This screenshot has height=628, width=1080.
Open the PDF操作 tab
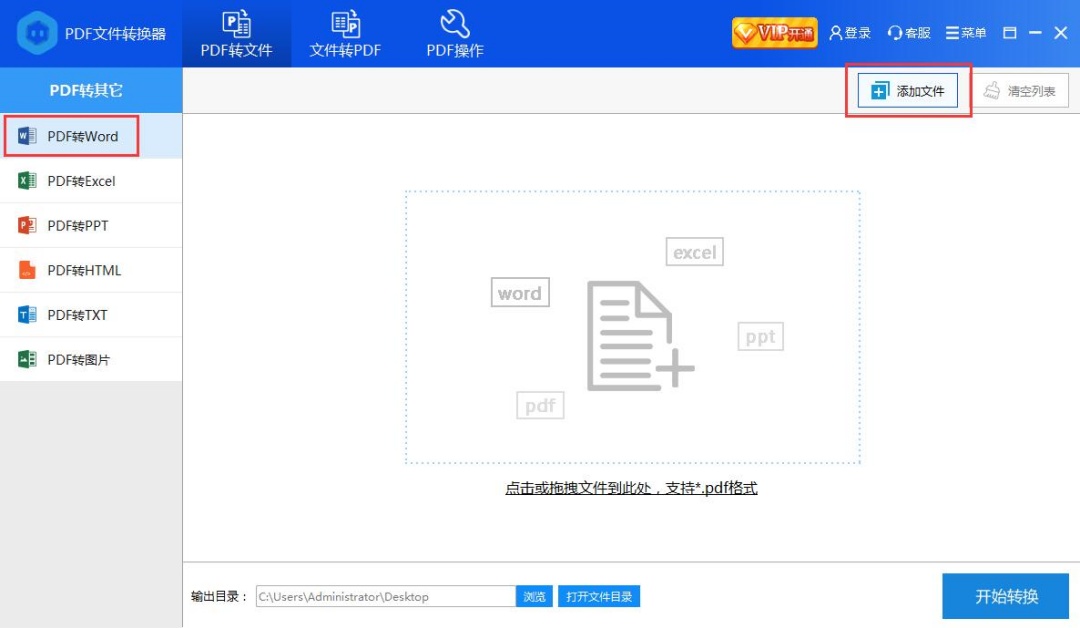[455, 34]
